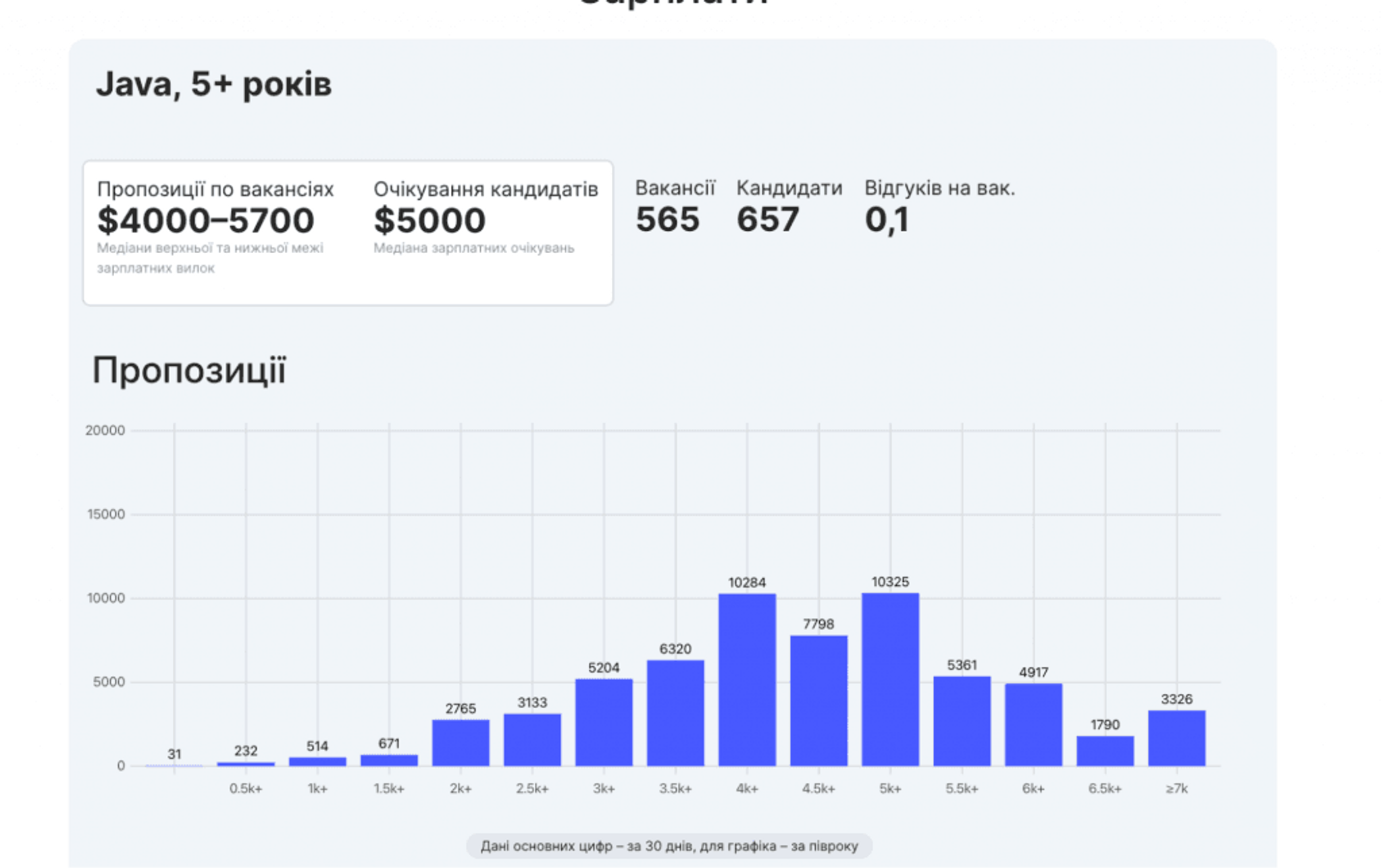This screenshot has height=868, width=1383.
Task: Select the 2k+ bar showing 2765
Action: (461, 742)
